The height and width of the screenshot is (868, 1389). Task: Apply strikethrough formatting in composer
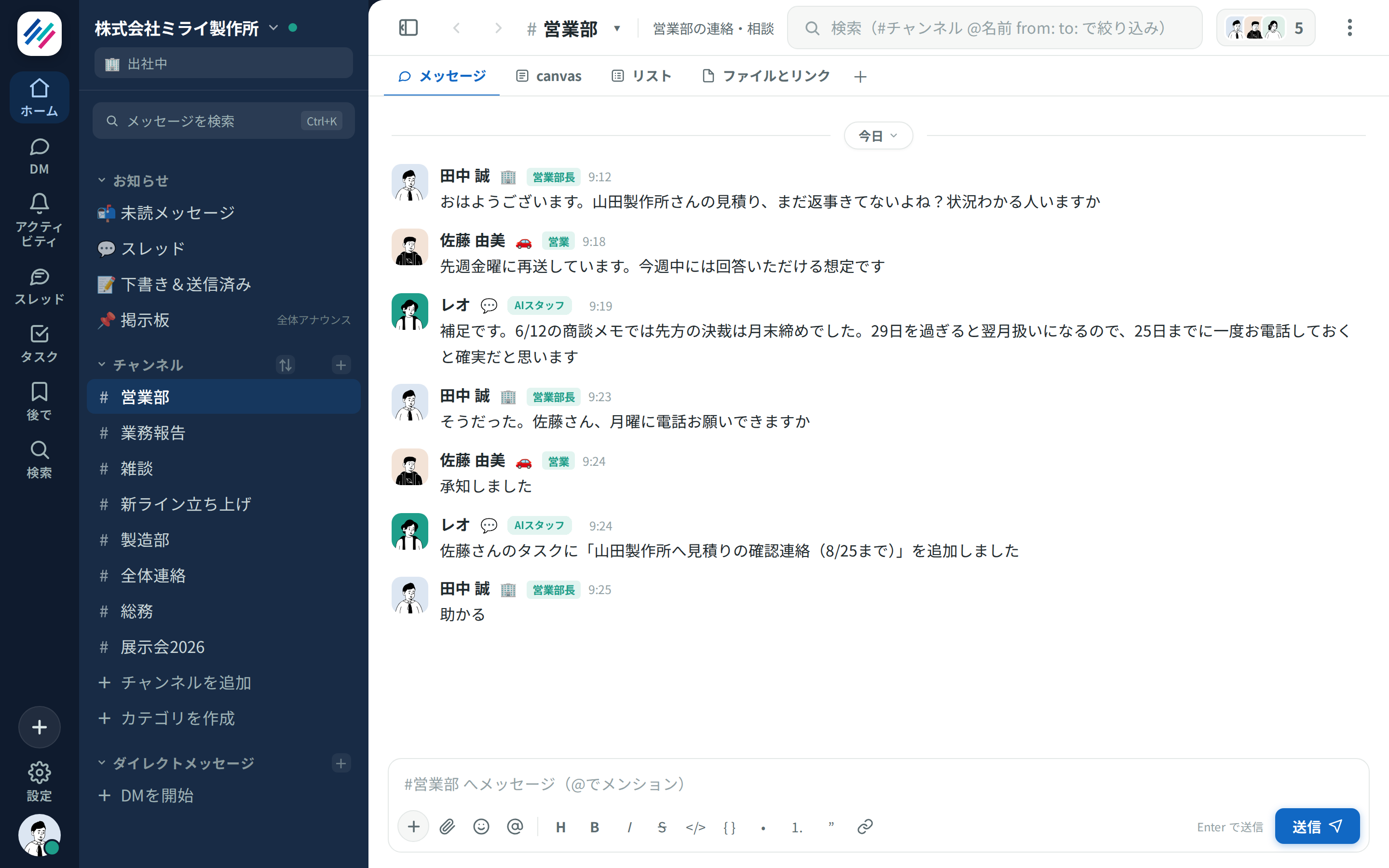(662, 827)
